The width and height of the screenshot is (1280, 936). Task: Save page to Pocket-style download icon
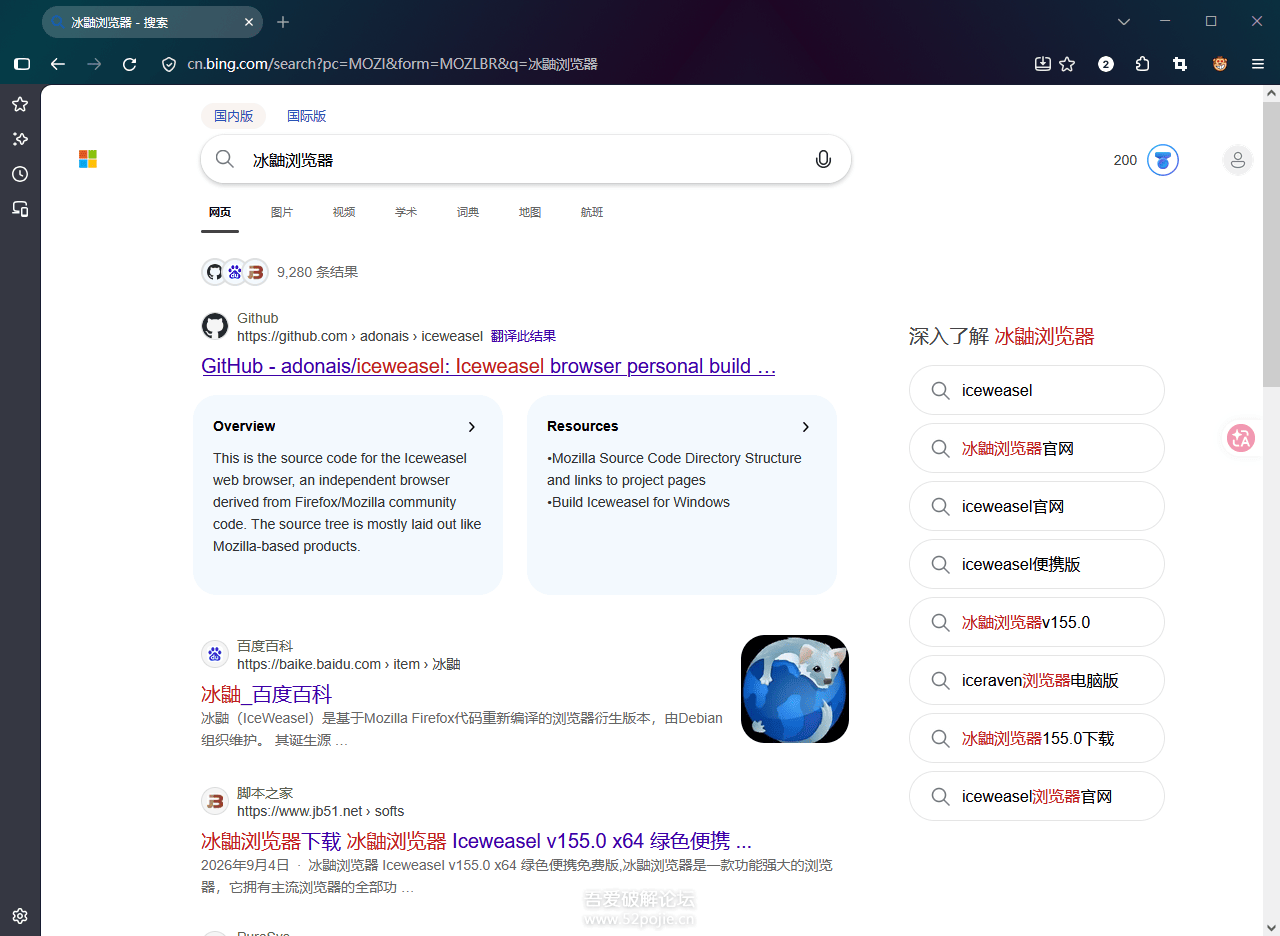[x=1043, y=64]
